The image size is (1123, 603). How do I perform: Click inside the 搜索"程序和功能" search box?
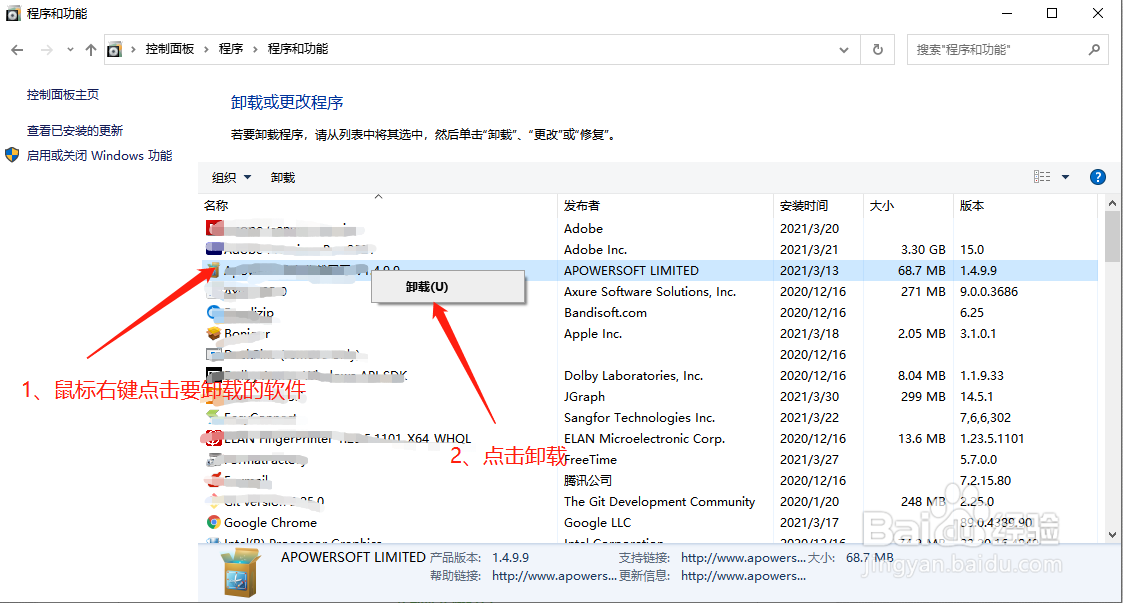pyautogui.click(x=990, y=49)
